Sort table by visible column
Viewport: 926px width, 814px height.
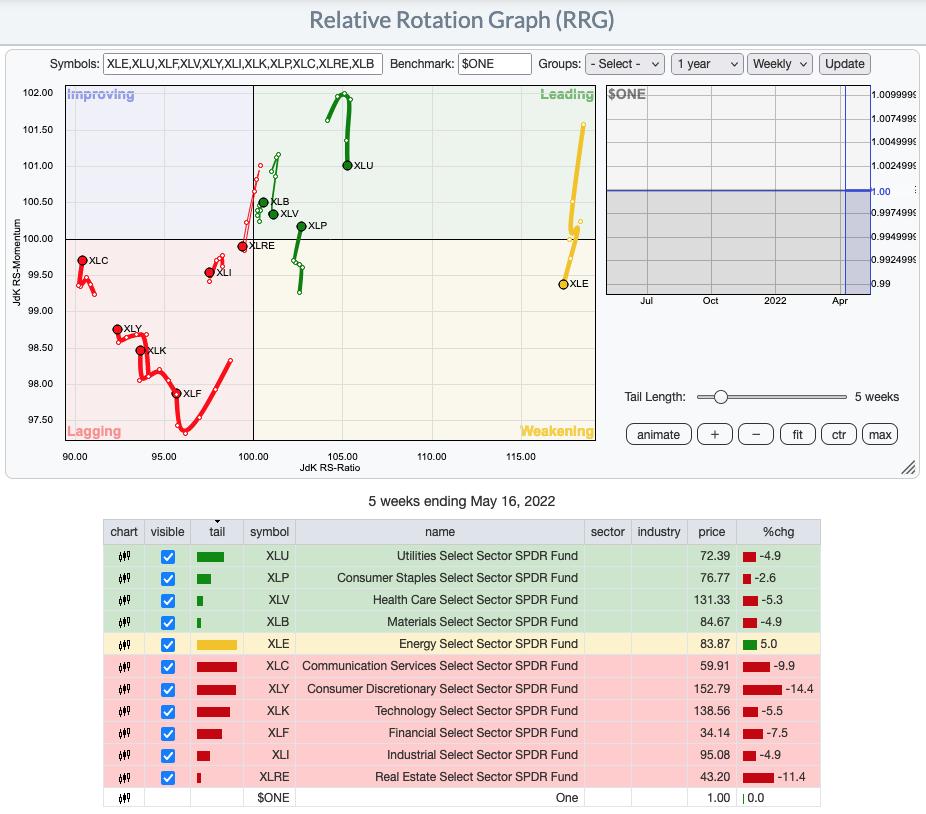pyautogui.click(x=167, y=532)
